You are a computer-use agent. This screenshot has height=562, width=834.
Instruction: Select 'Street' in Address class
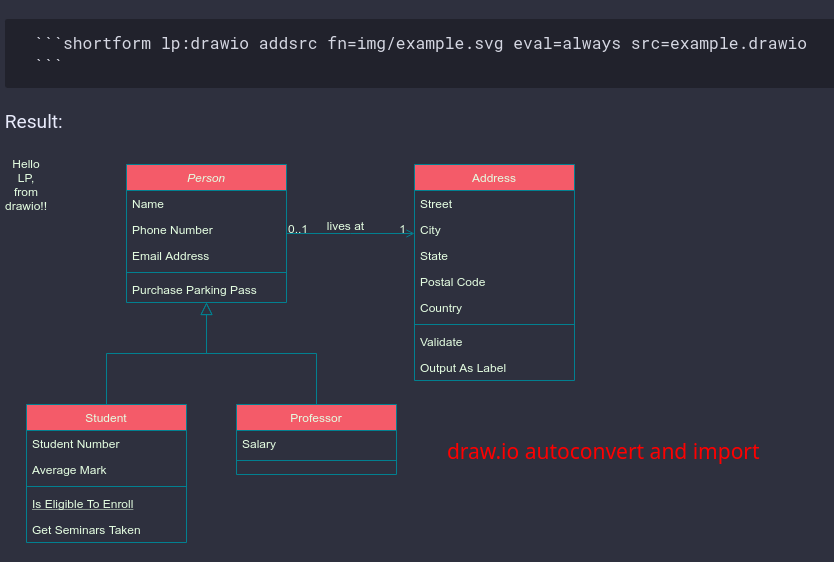436,204
